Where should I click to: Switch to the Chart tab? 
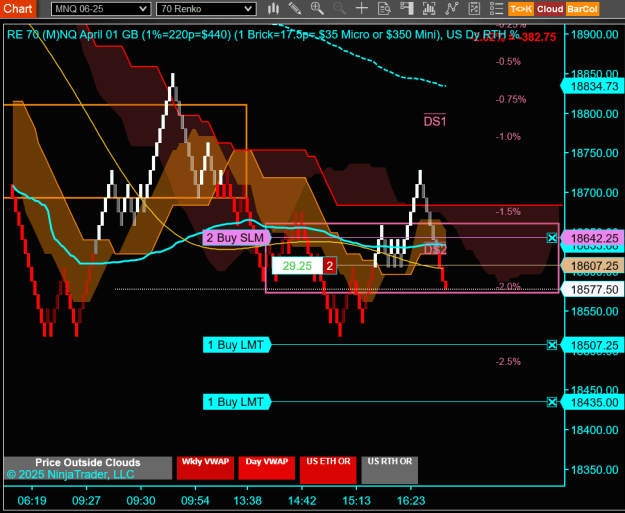[18, 8]
